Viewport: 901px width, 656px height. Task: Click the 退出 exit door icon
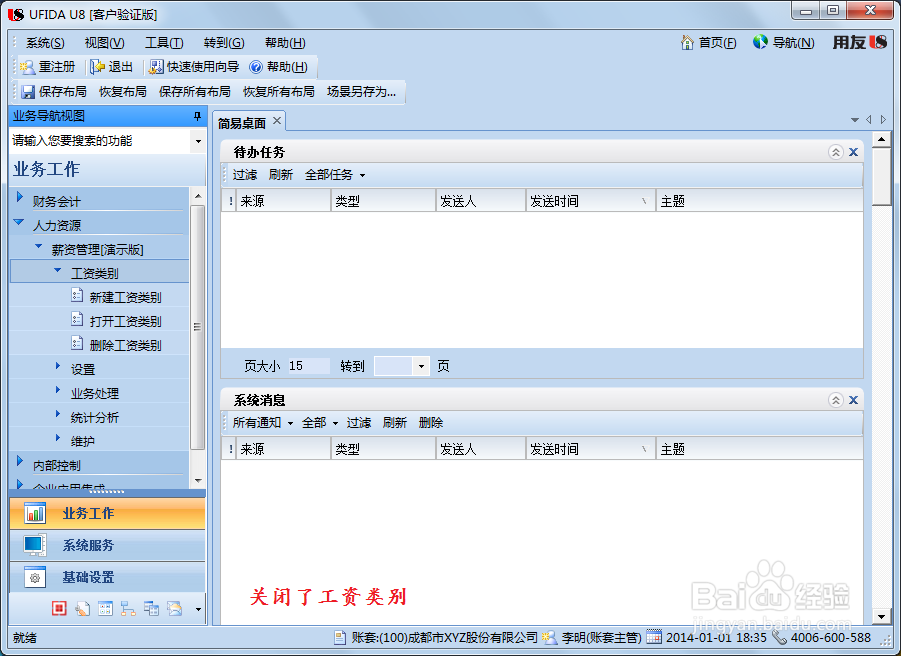coord(97,67)
